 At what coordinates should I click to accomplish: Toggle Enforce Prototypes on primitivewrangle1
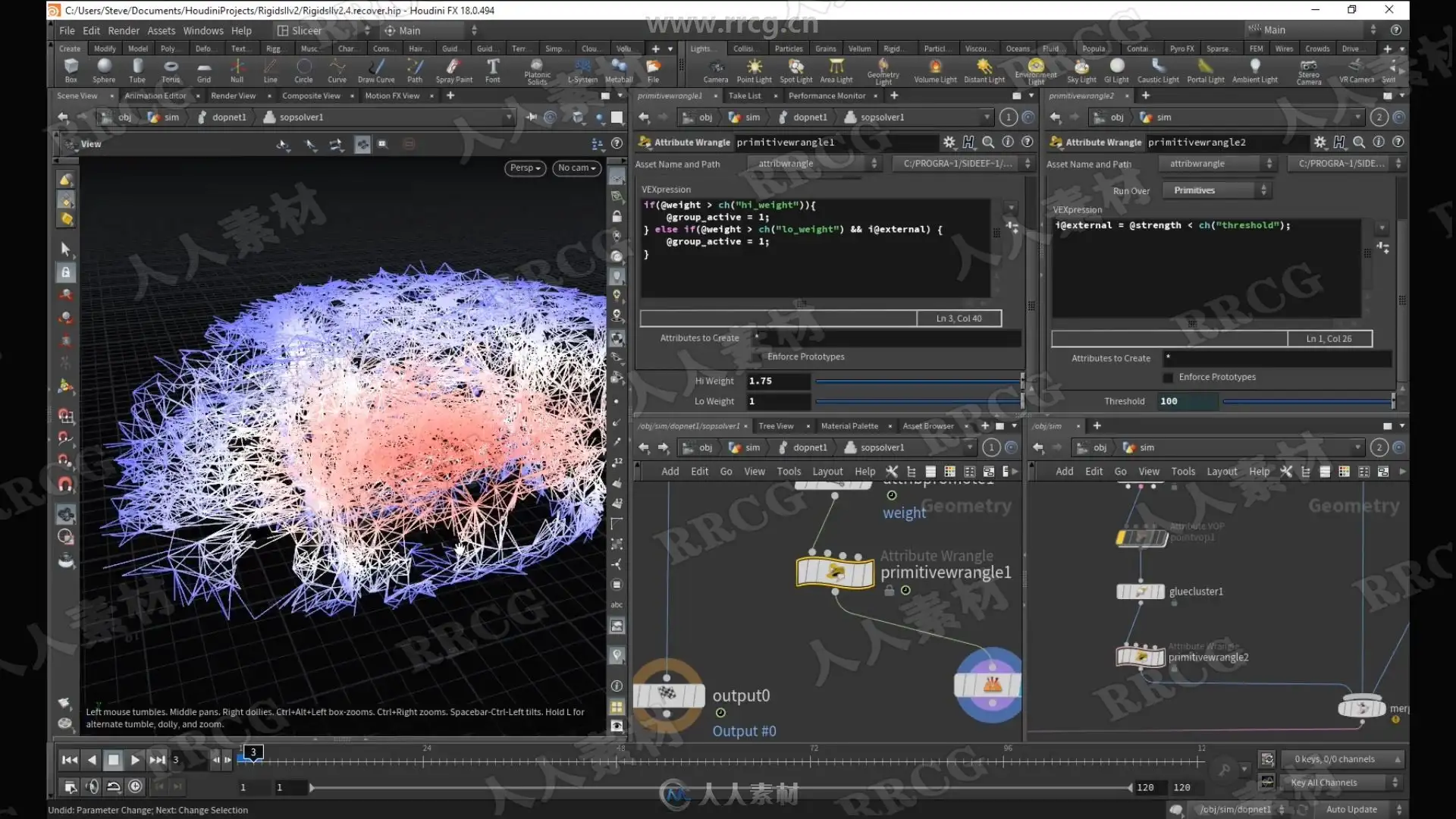(757, 357)
